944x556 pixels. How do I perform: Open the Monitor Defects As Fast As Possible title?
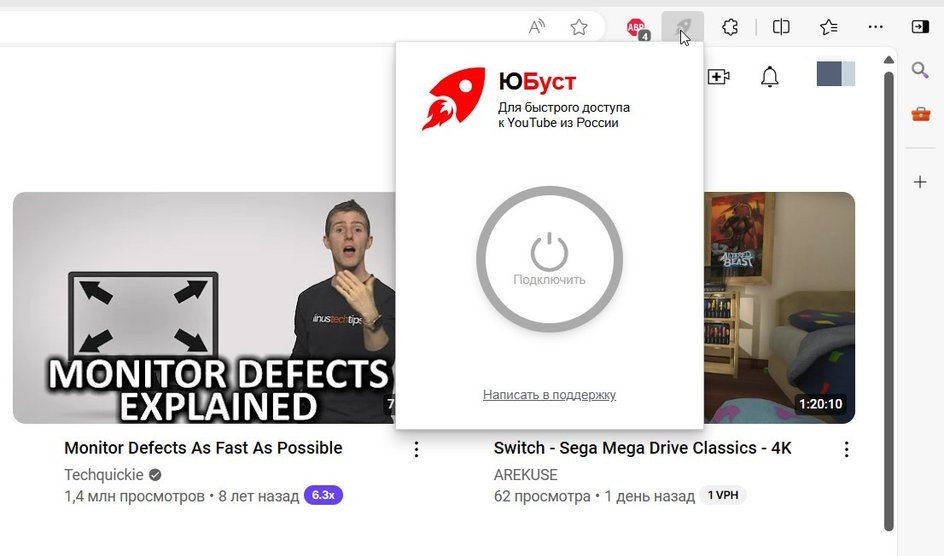(203, 448)
